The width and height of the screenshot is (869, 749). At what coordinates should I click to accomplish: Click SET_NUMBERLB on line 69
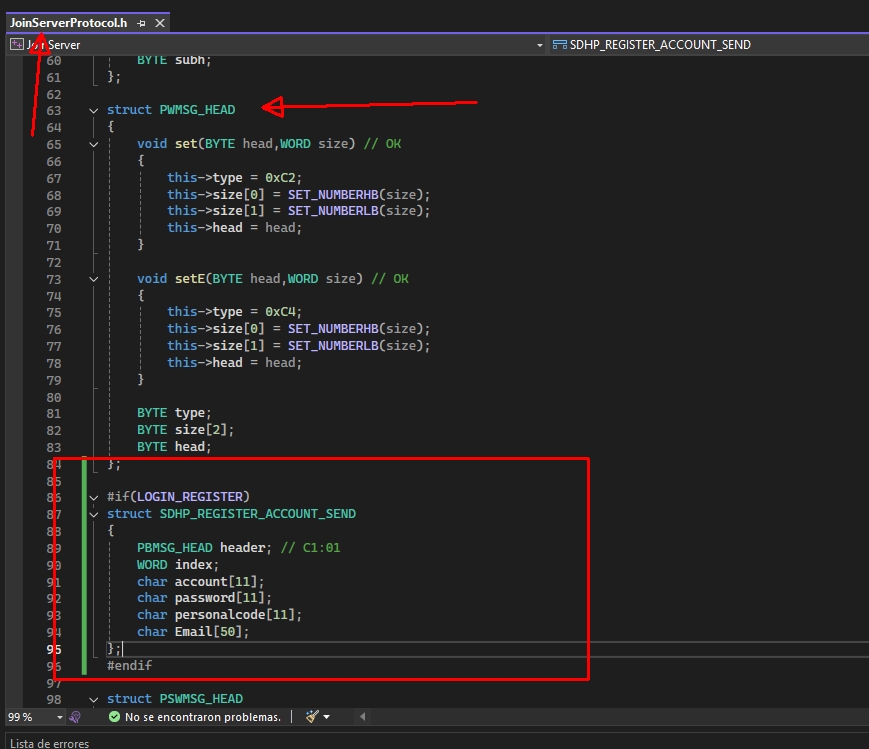[333, 211]
